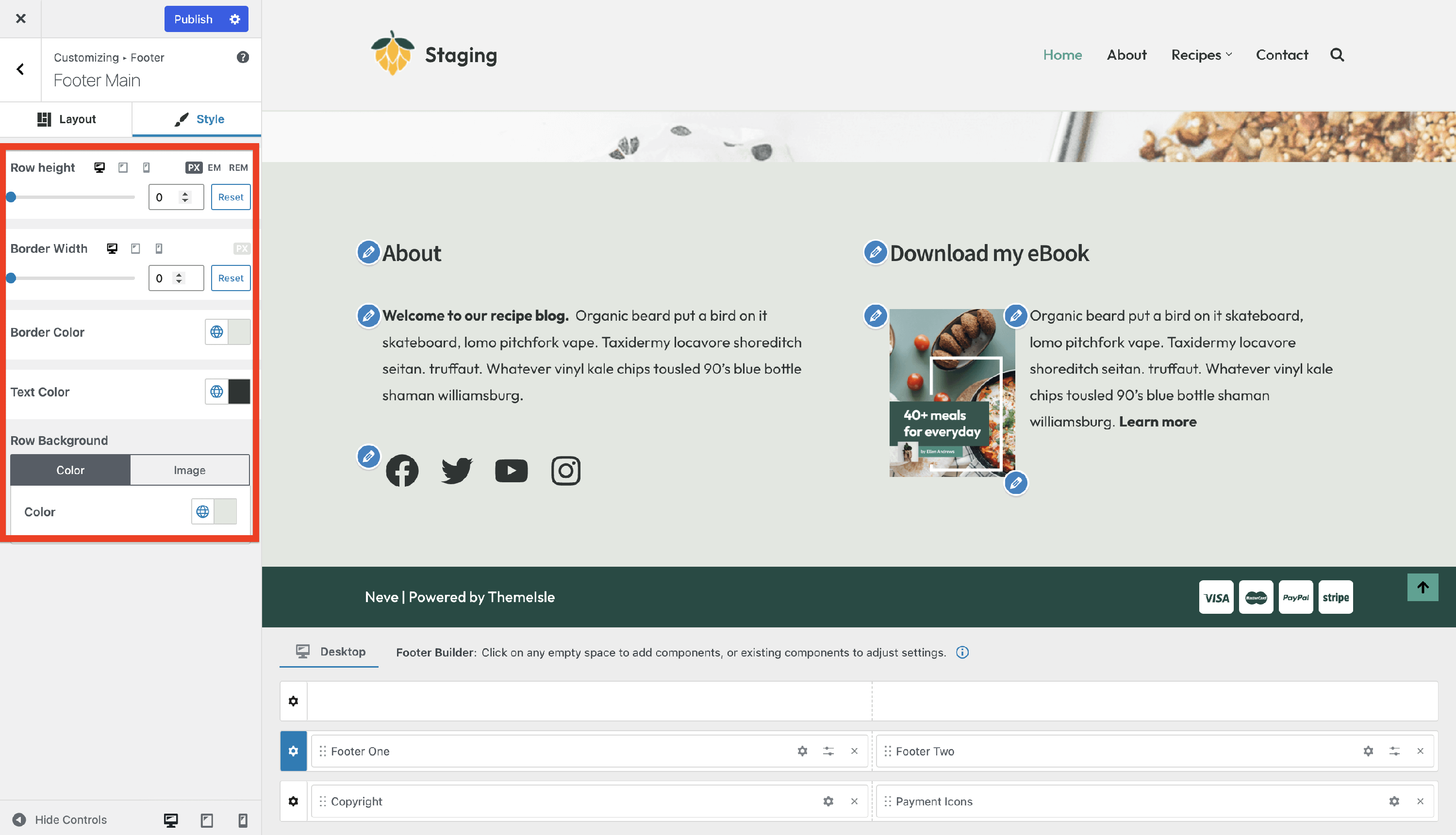Select mobile device for Border Width
1456x835 pixels.
pyautogui.click(x=159, y=248)
